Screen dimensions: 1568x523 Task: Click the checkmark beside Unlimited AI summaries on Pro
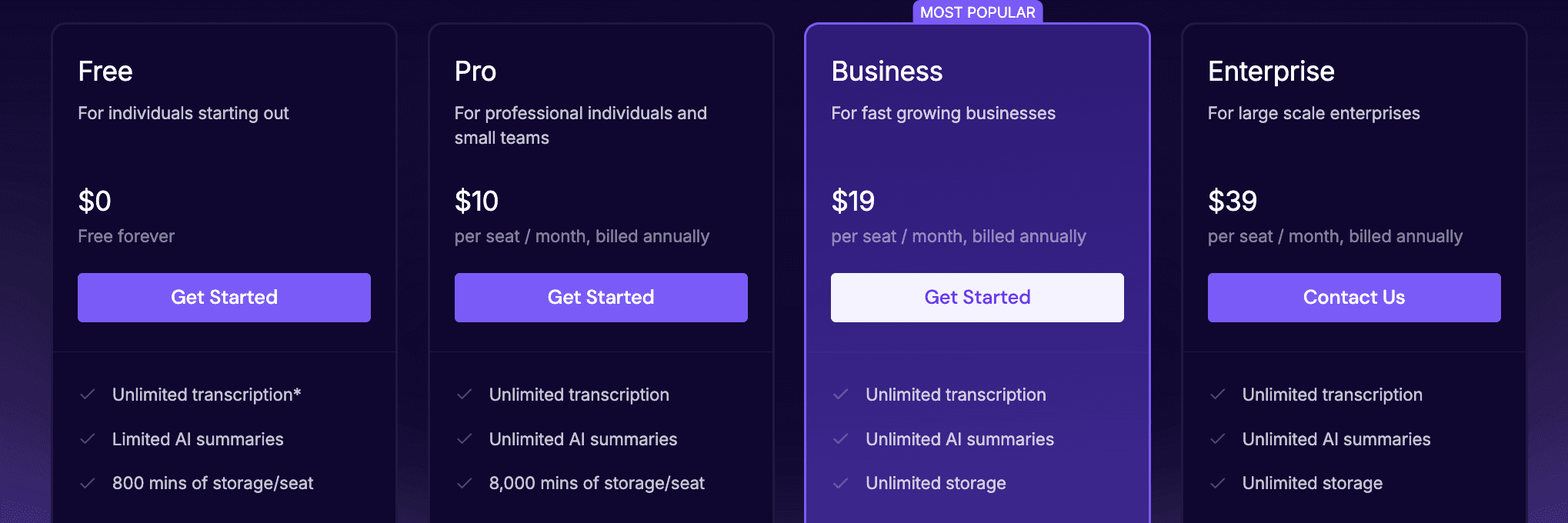tap(465, 439)
